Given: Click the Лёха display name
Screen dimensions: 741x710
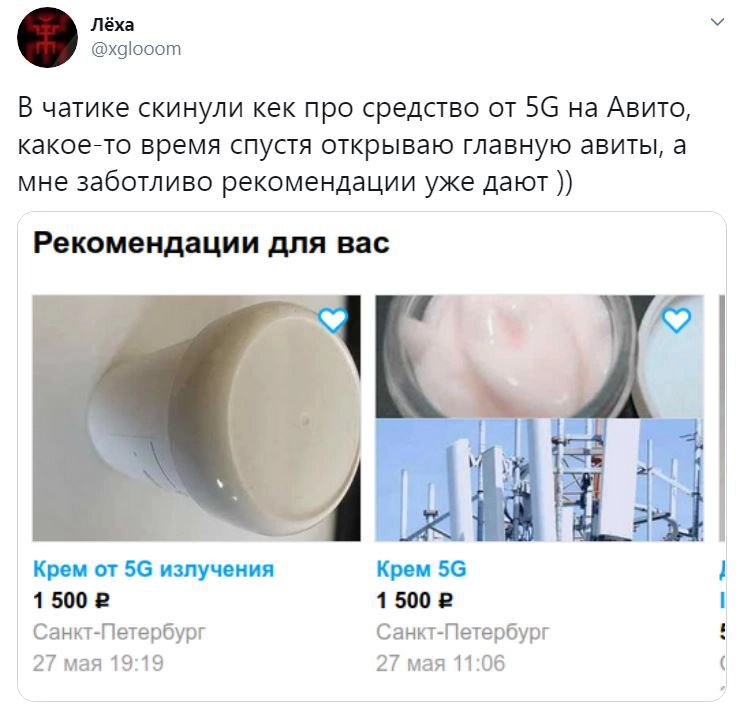Looking at the screenshot, I should pos(112,25).
